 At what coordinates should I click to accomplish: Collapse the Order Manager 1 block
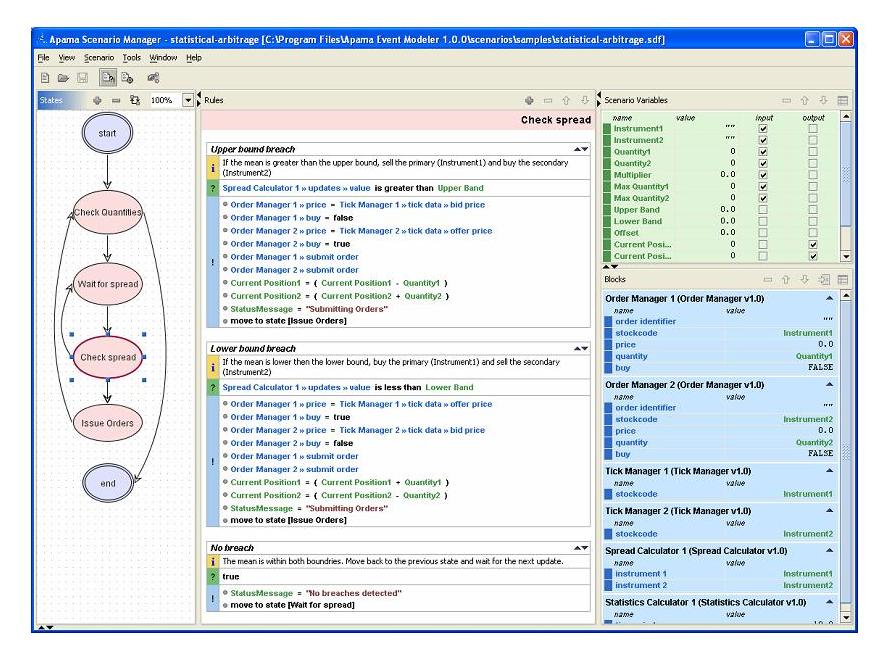coord(829,298)
